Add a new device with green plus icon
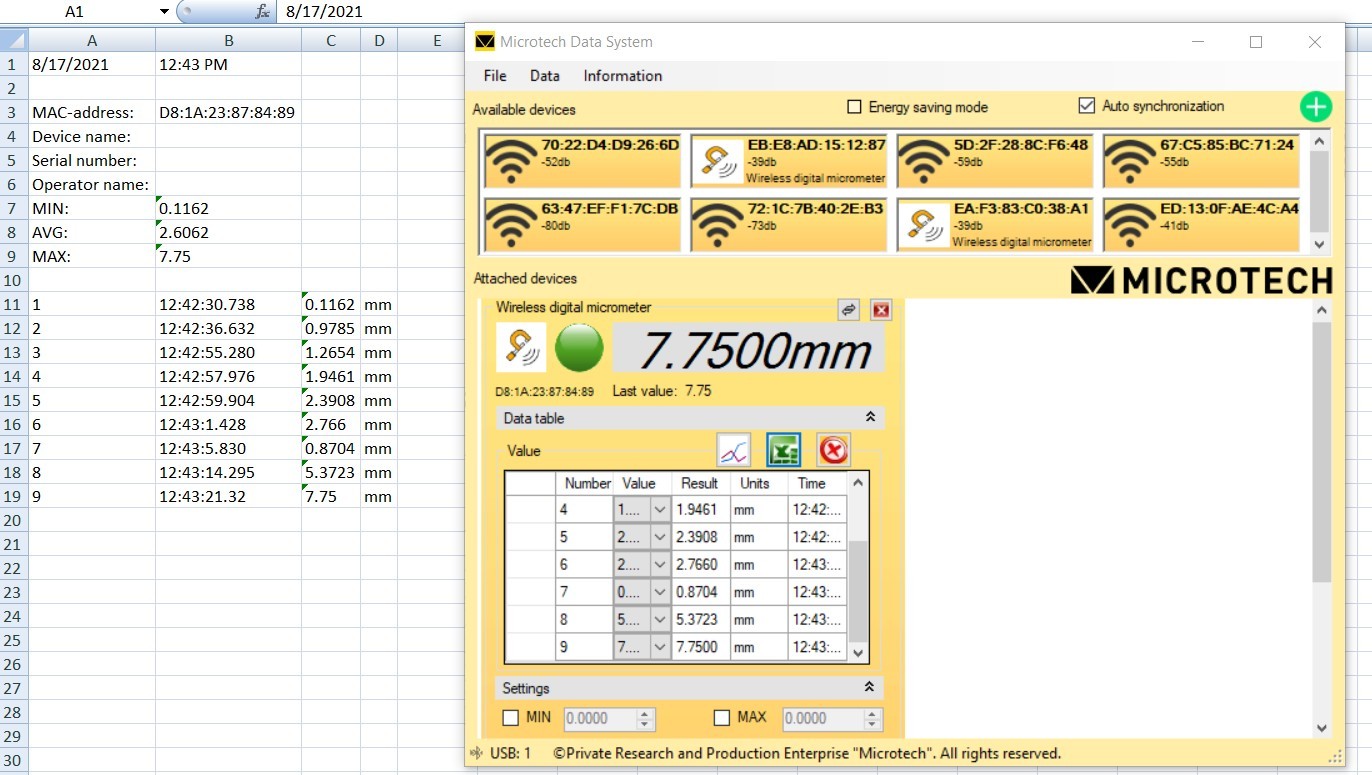The height and width of the screenshot is (775, 1372). pyautogui.click(x=1316, y=107)
